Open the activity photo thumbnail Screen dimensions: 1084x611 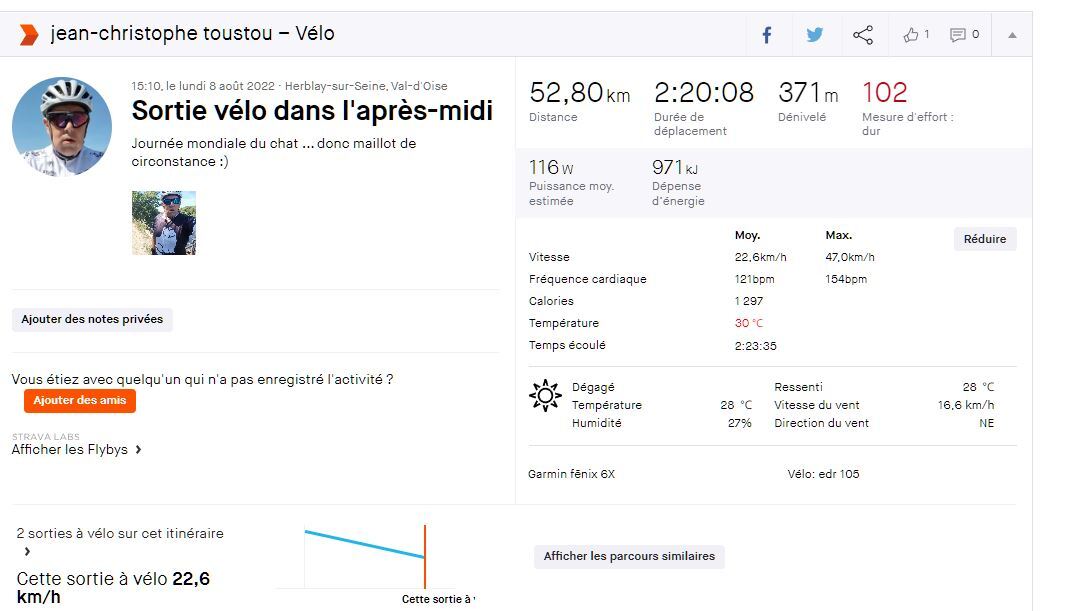click(x=164, y=223)
